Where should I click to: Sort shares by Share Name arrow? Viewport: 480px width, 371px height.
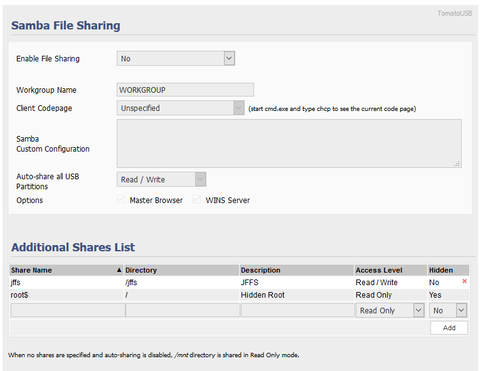(119, 270)
